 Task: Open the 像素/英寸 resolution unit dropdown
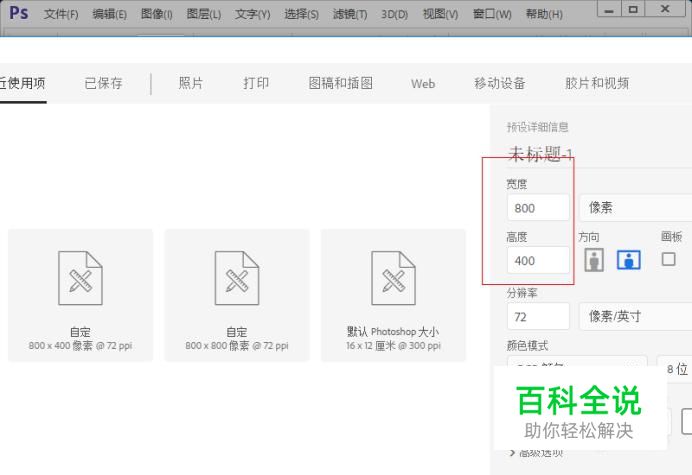pos(636,317)
